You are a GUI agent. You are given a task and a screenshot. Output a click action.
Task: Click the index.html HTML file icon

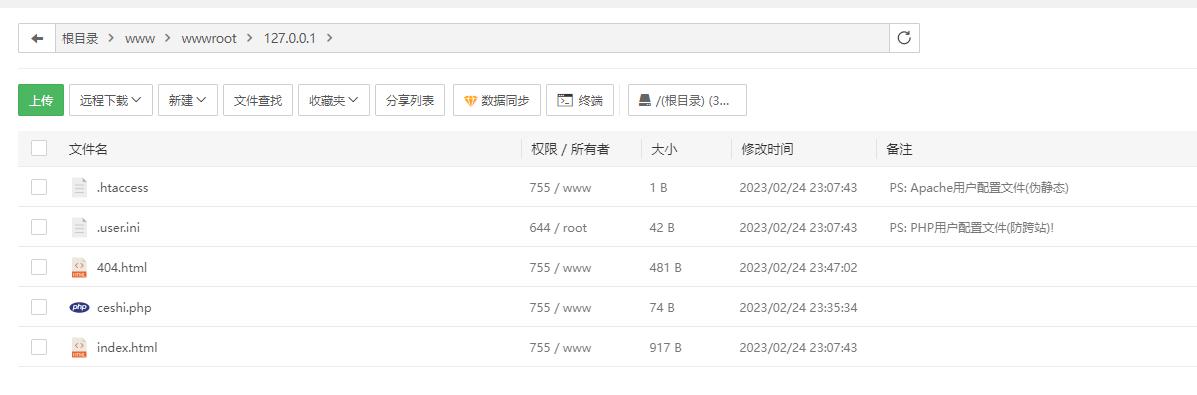pyautogui.click(x=79, y=347)
